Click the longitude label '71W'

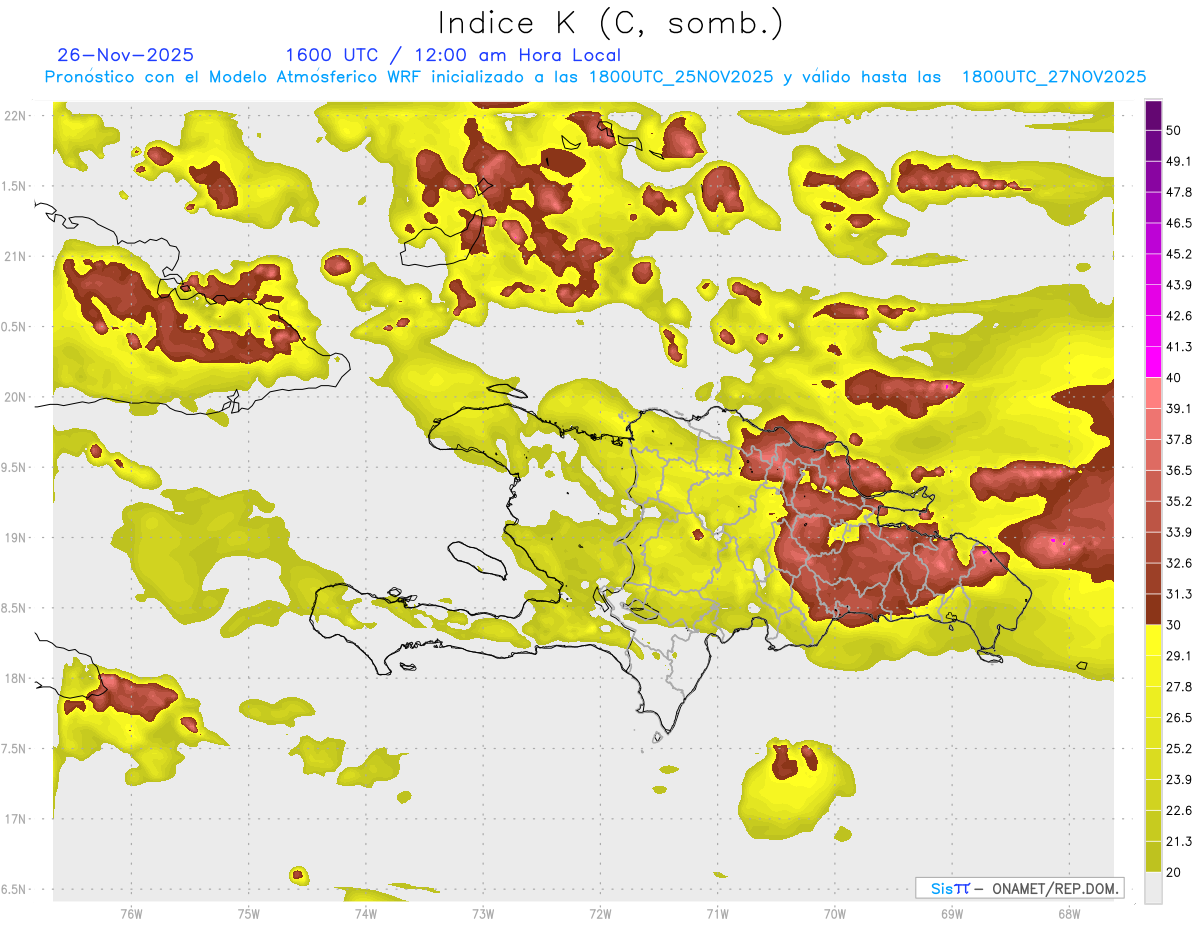click(717, 913)
